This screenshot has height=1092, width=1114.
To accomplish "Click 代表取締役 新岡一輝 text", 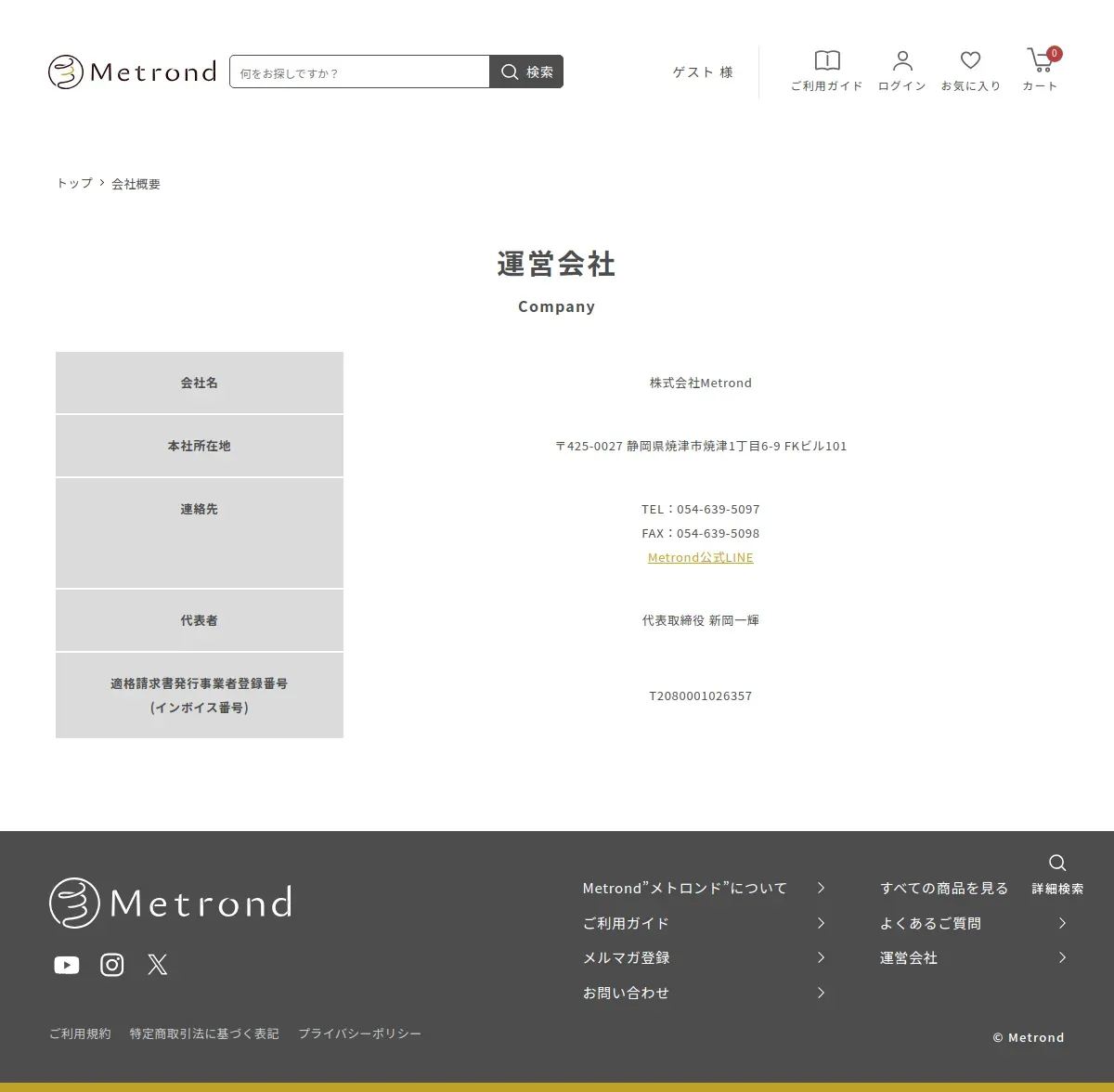I will coord(701,620).
